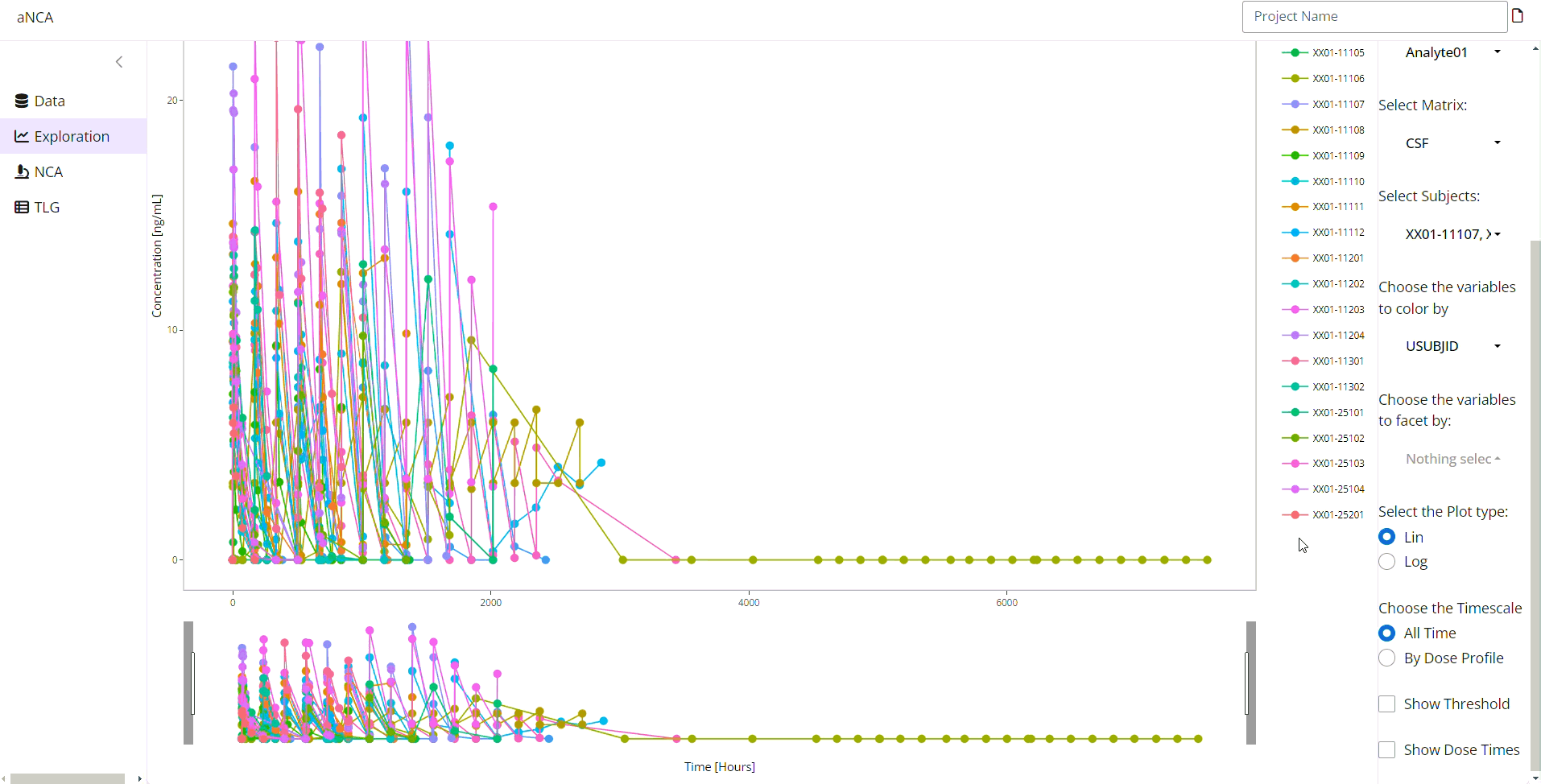Click the Exploration chart icon
This screenshot has width=1541, height=784.
[x=22, y=137]
